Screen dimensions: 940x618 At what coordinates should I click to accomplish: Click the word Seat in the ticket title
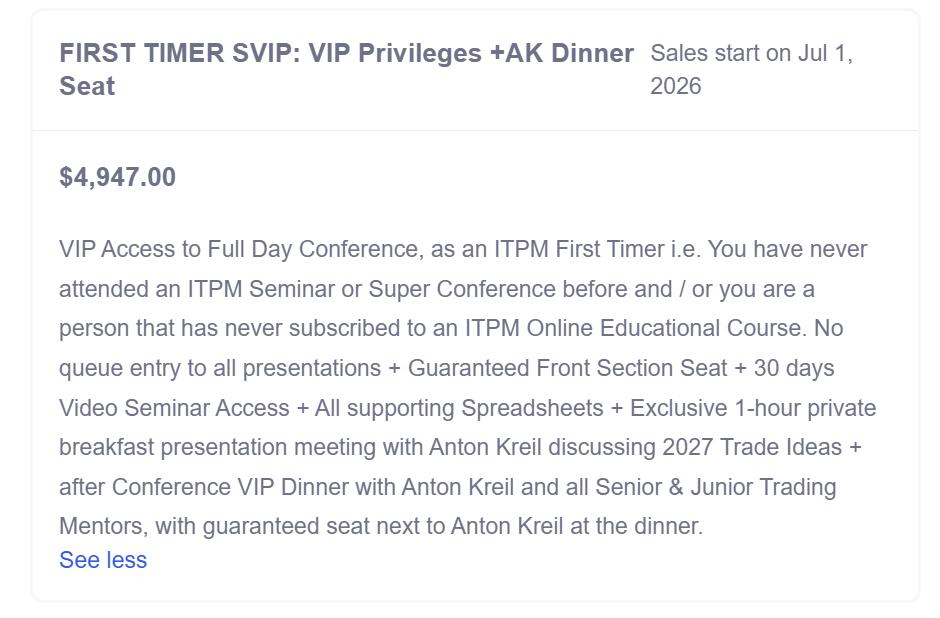(87, 86)
